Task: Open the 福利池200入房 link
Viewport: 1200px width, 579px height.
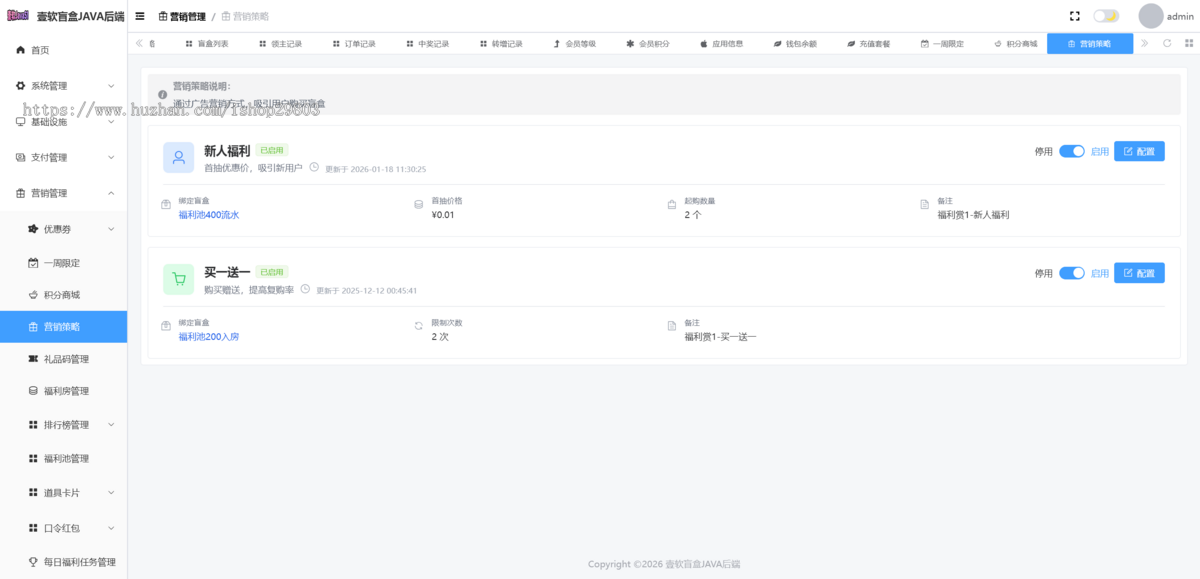Action: point(209,337)
